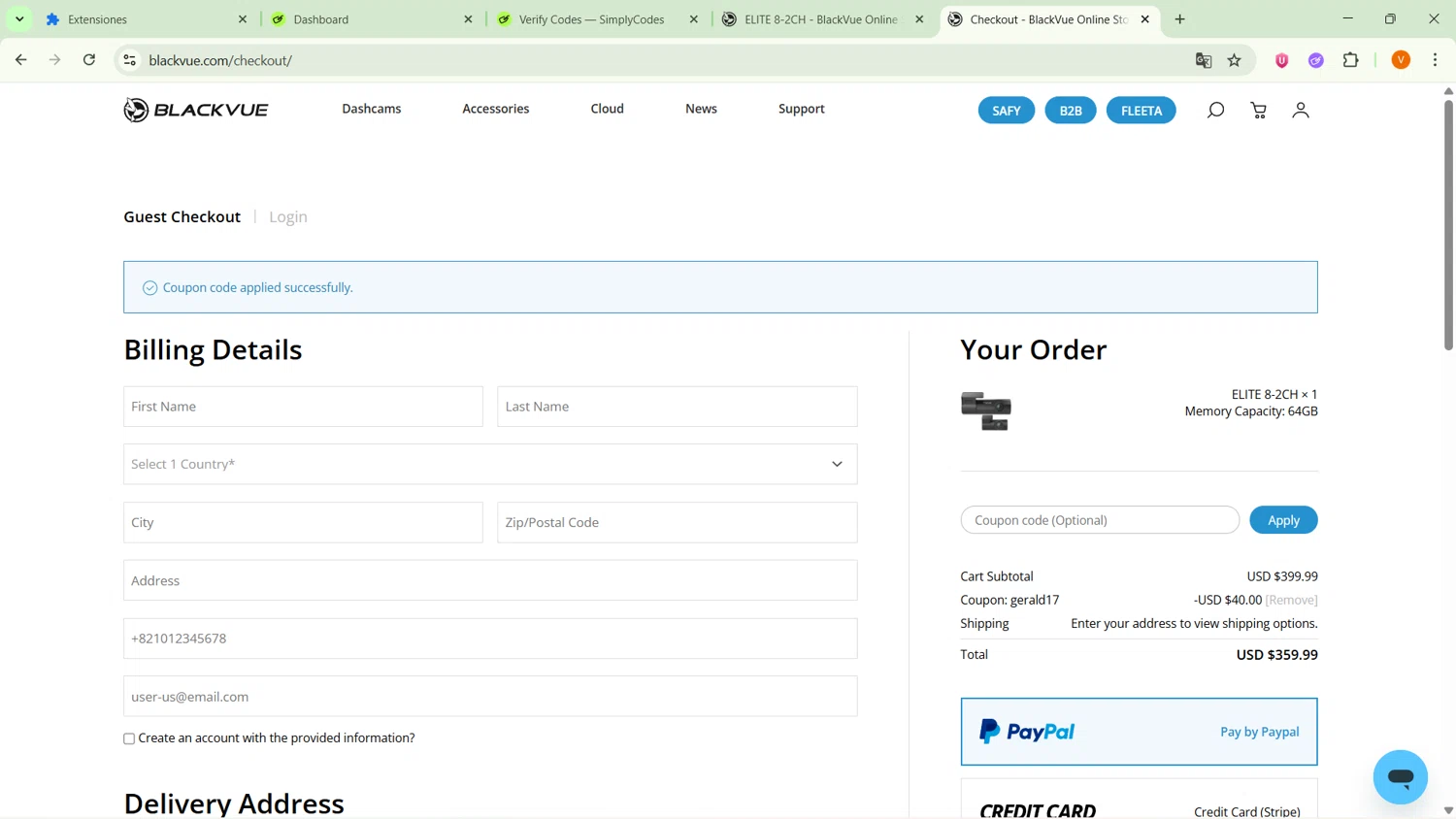Close the Checkout tab
Viewport: 1456px width, 819px height.
1145,19
